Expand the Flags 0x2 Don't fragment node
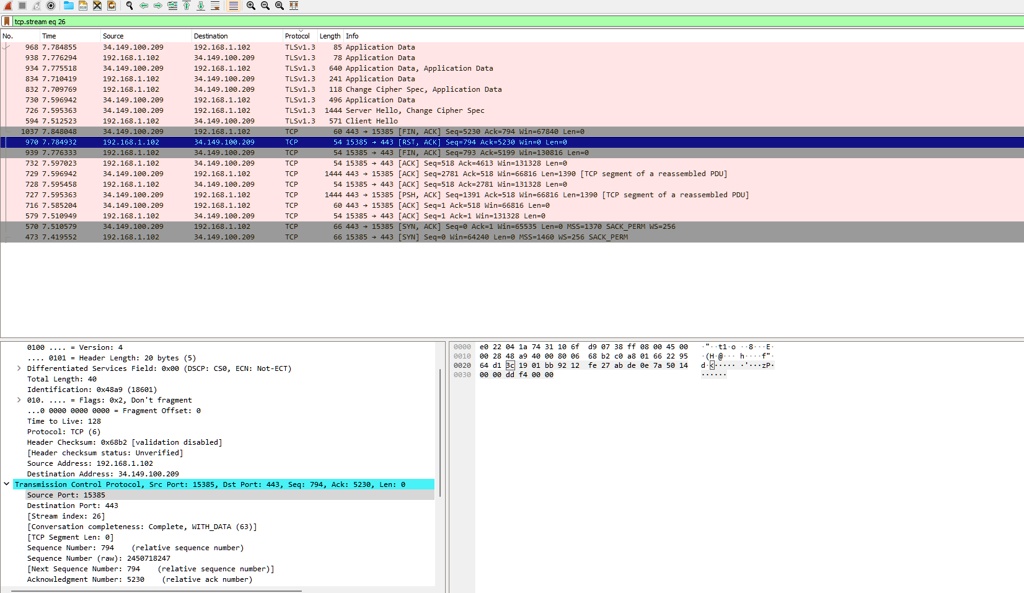This screenshot has width=1024, height=593. (19, 400)
